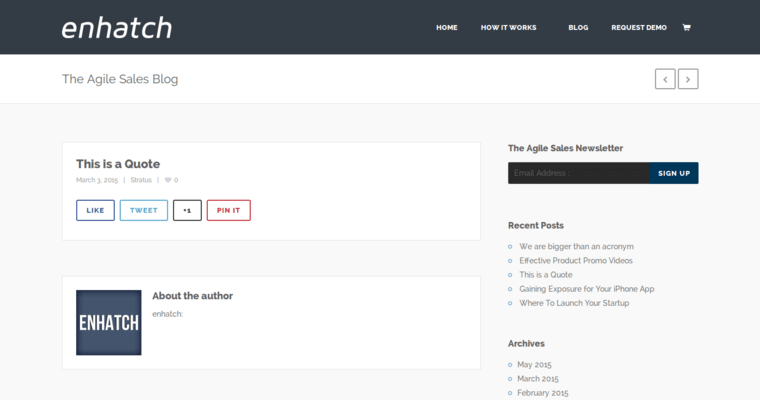Click the enhatch logo in header
Image resolution: width=760 pixels, height=400 pixels.
pyautogui.click(x=116, y=28)
